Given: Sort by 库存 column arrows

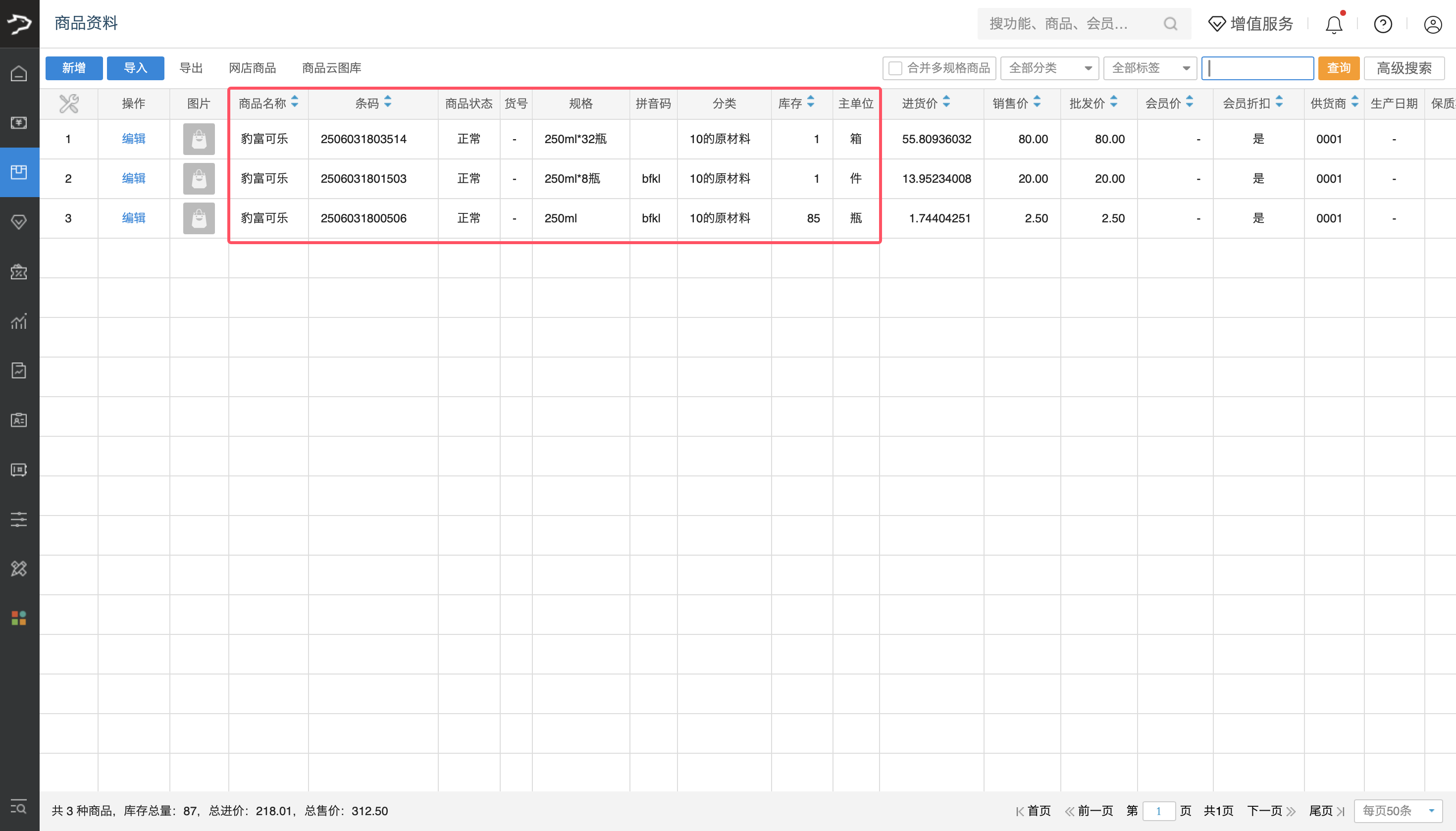Looking at the screenshot, I should click(x=811, y=102).
